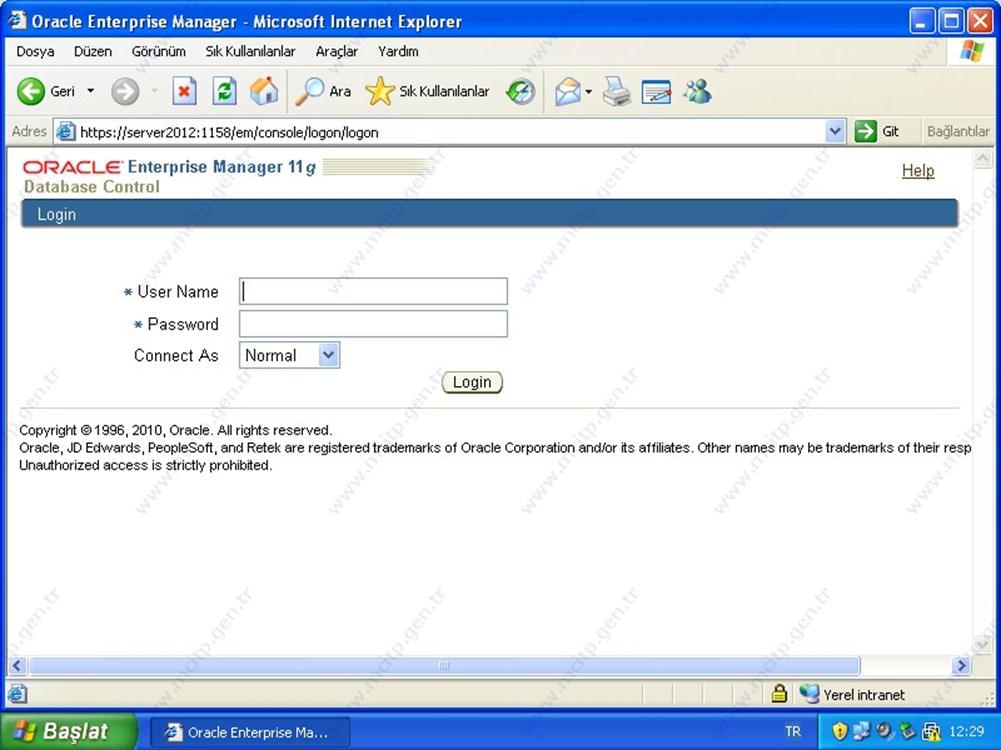Click the horizontal scrollbar left arrow
This screenshot has width=1001, height=750.
[x=17, y=666]
